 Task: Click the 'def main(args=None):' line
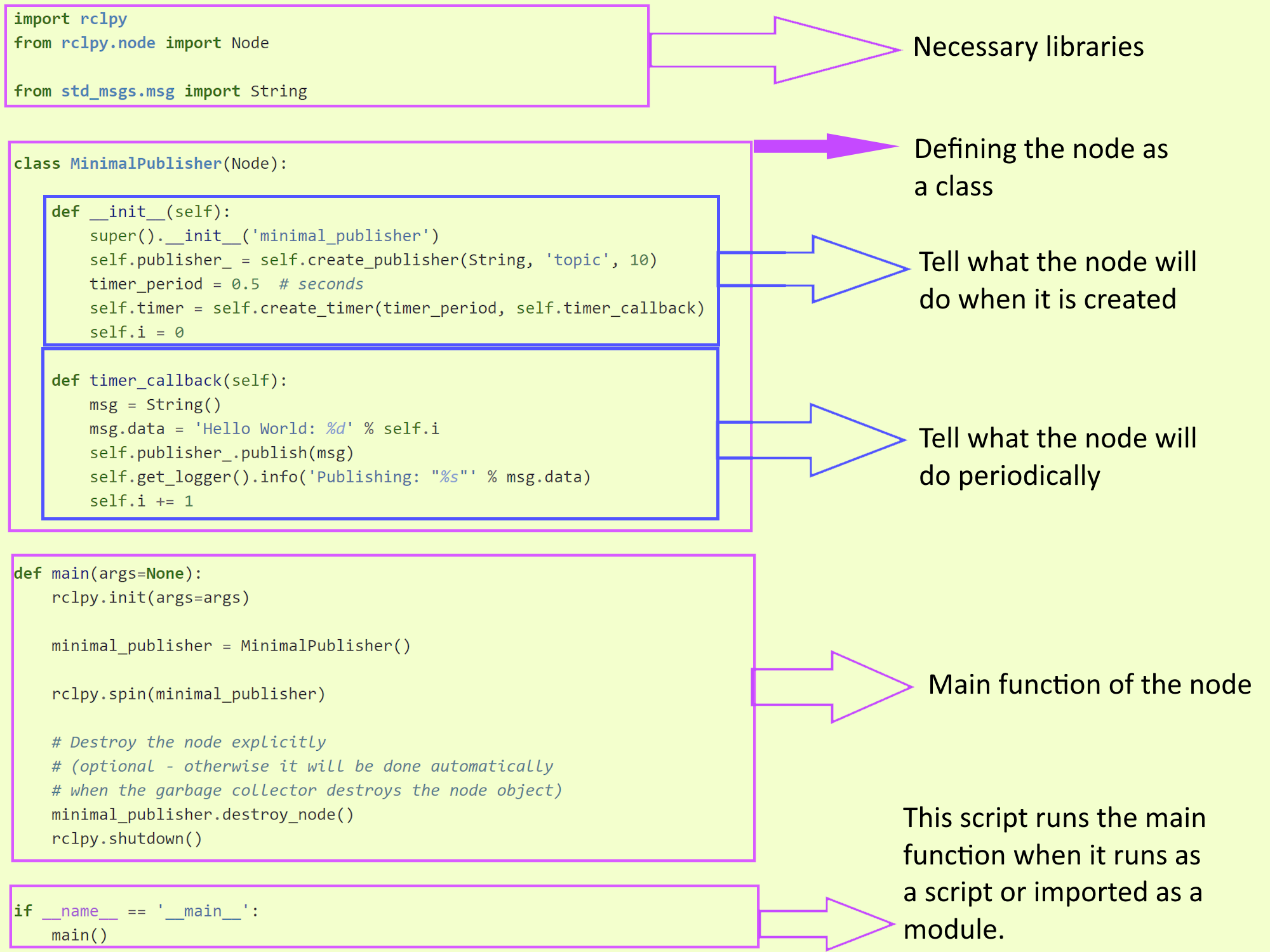pos(108,574)
